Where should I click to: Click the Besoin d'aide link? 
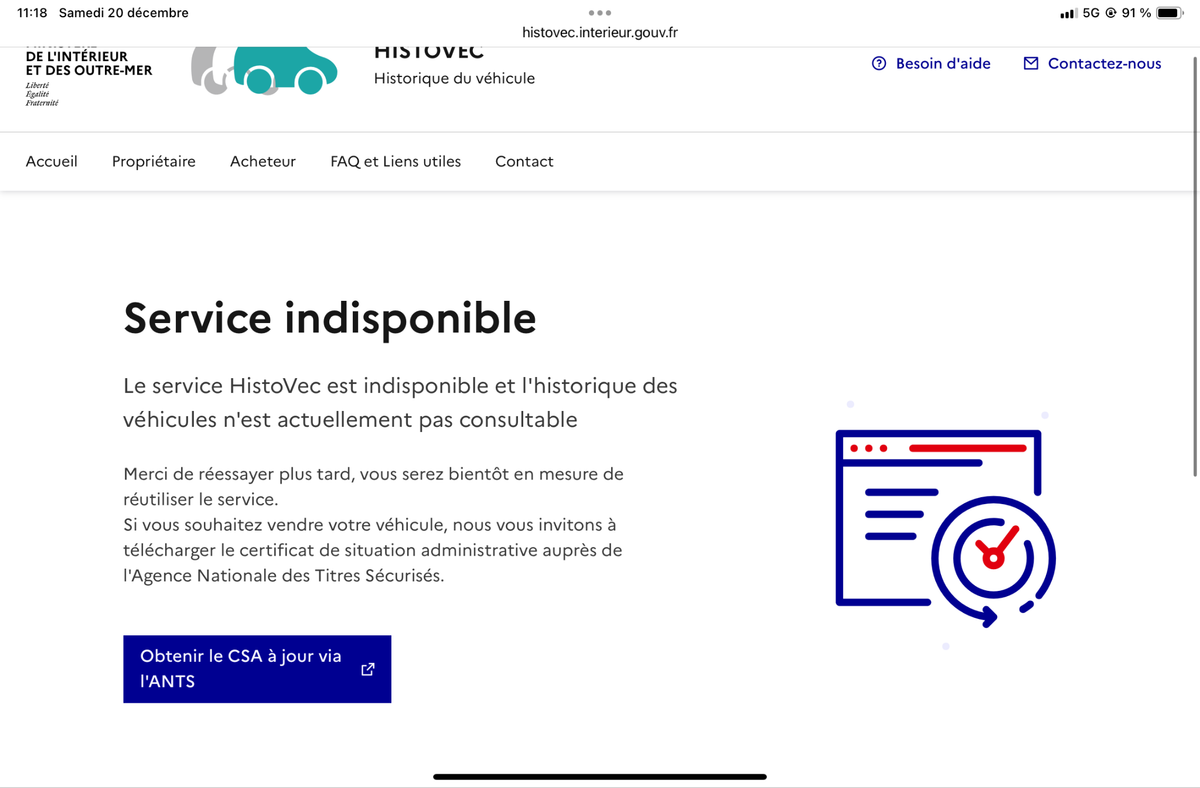(931, 63)
